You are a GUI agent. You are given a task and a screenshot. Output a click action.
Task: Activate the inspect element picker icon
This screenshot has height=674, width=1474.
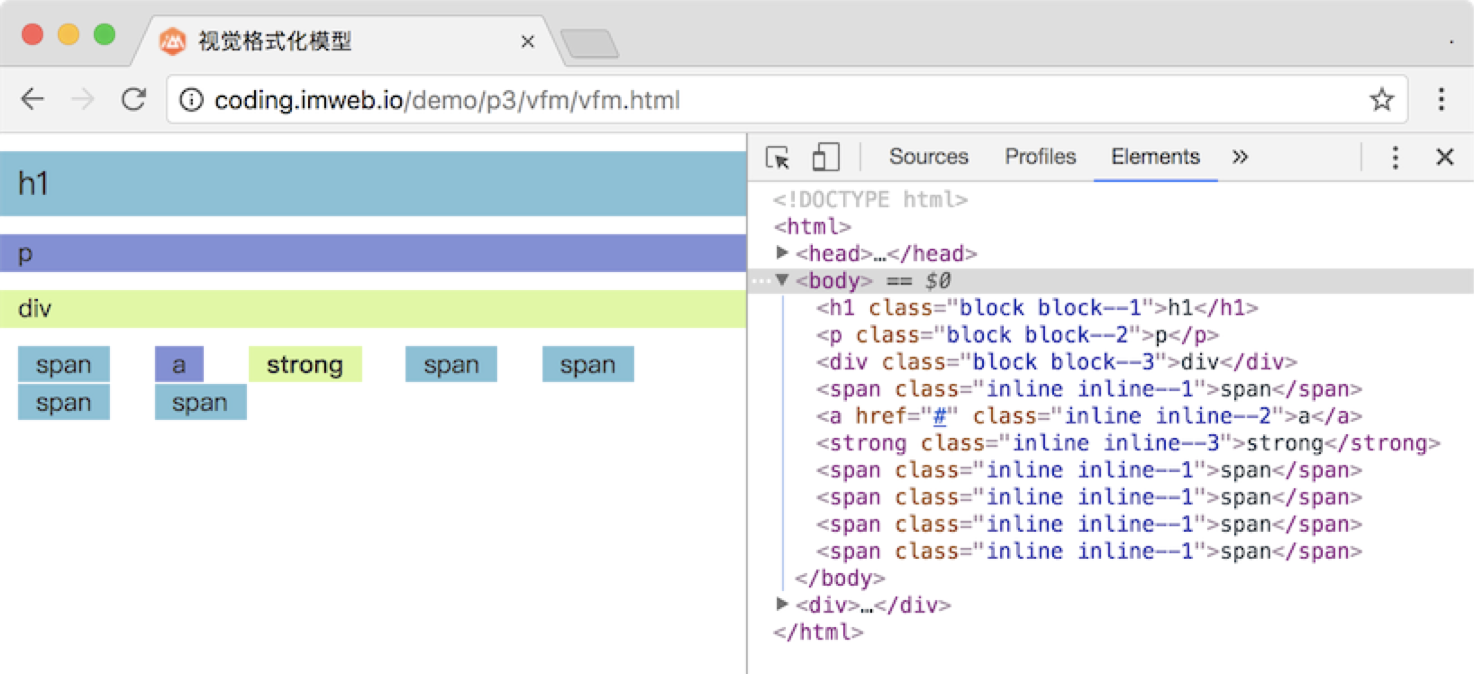pos(777,157)
